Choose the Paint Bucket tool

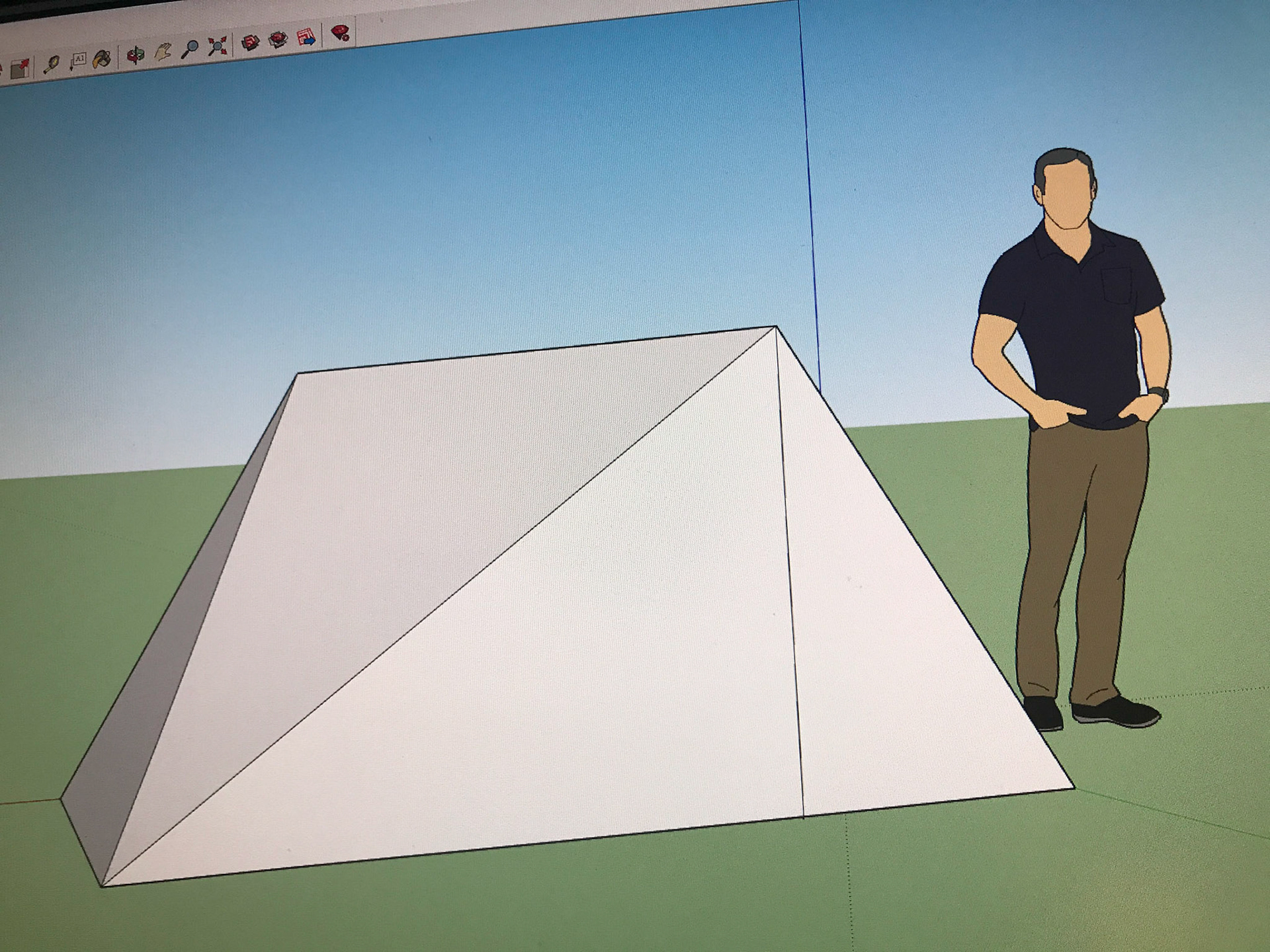point(101,59)
